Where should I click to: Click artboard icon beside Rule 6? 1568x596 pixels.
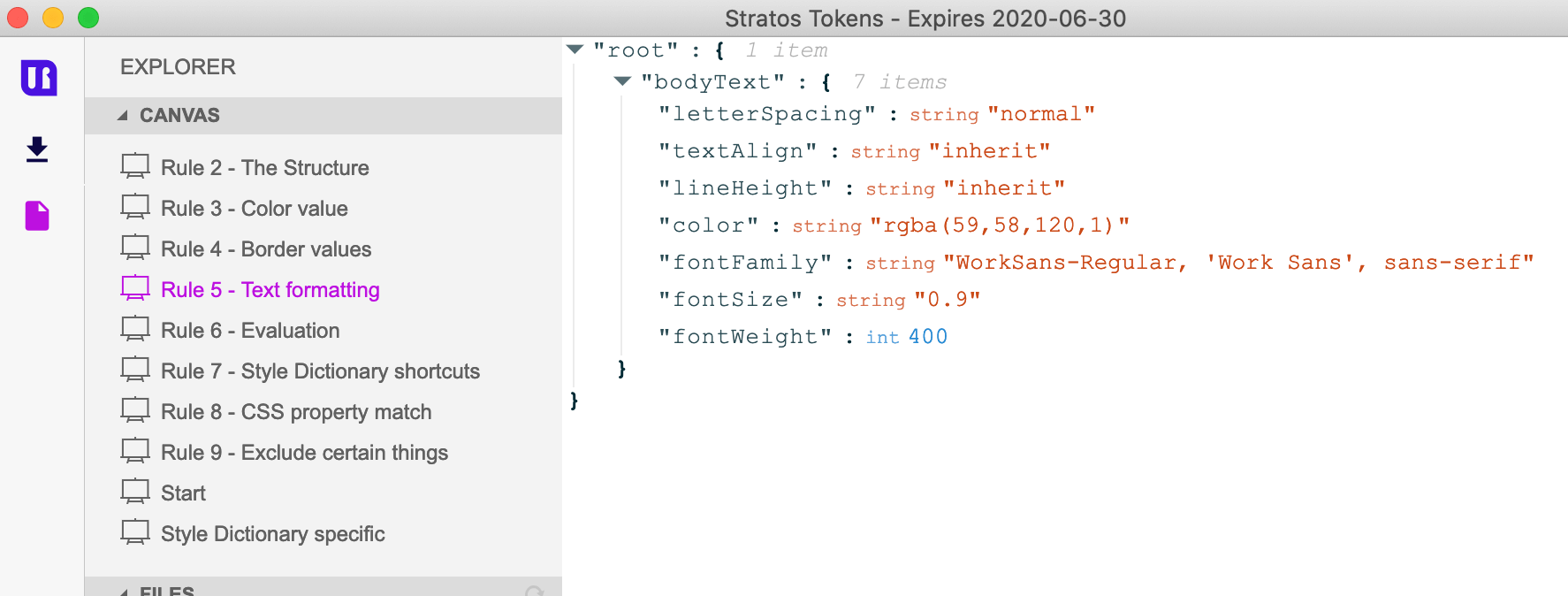click(135, 329)
